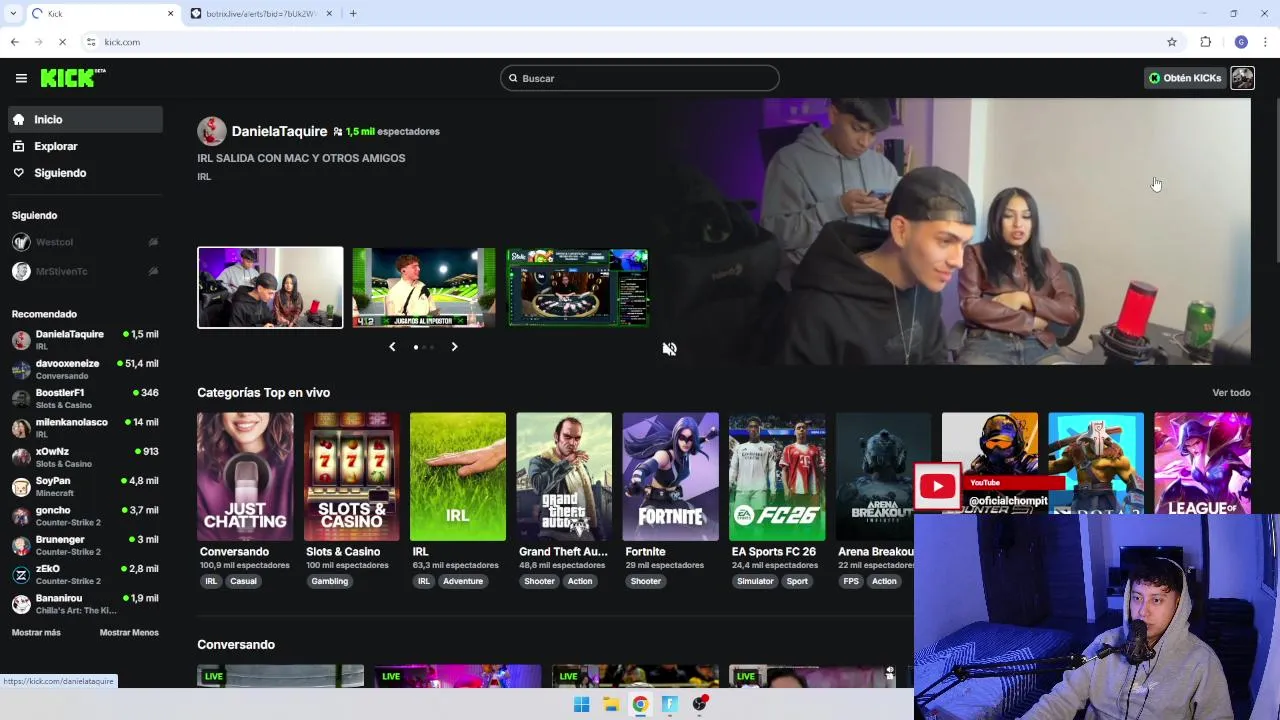Open the first LIVE stream in Conversando
This screenshot has height=720, width=1280.
click(x=280, y=676)
